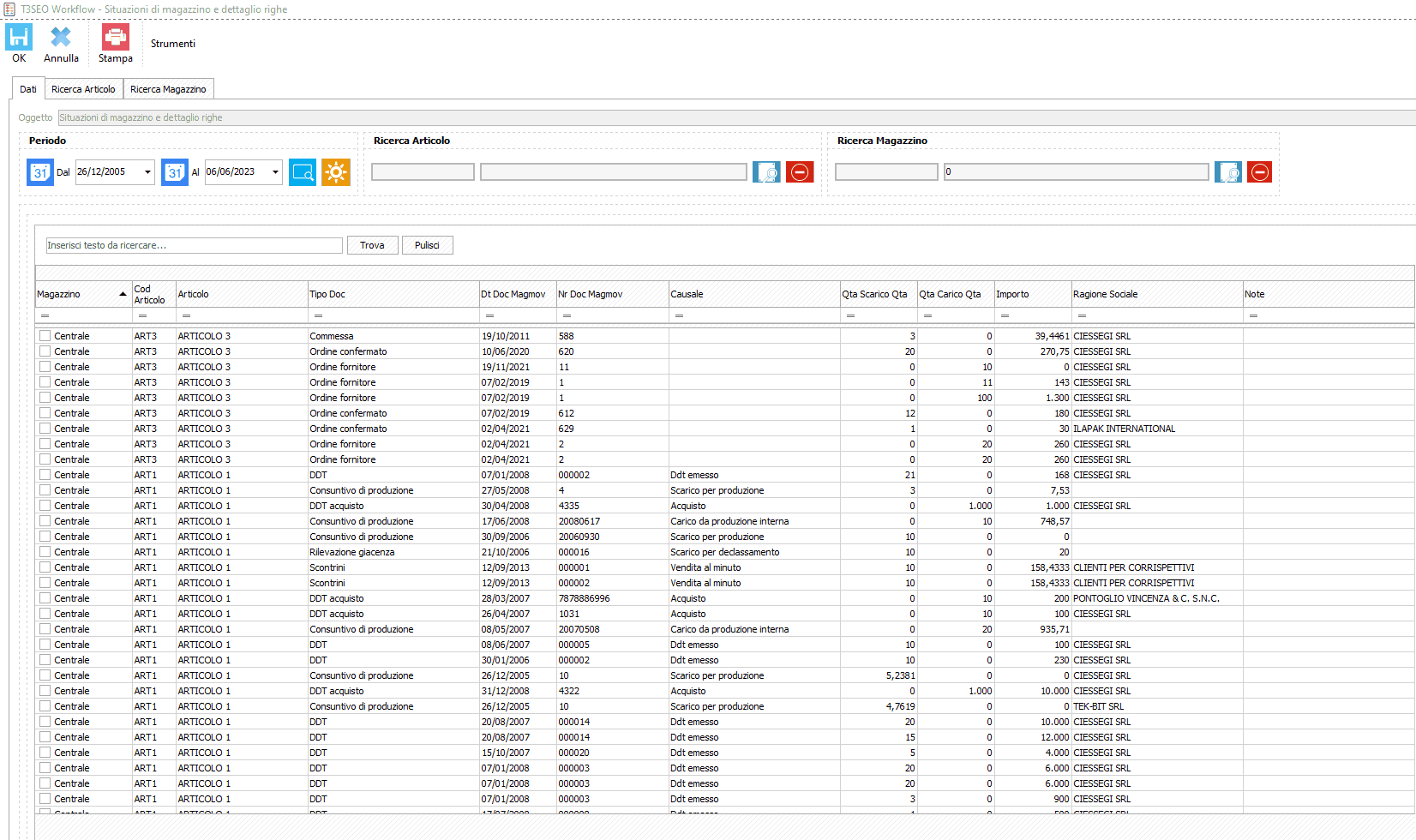This screenshot has width=1416, height=840.
Task: Tick checkbox for Ordine fornitore dated 19/11/2021
Action: click(45, 367)
